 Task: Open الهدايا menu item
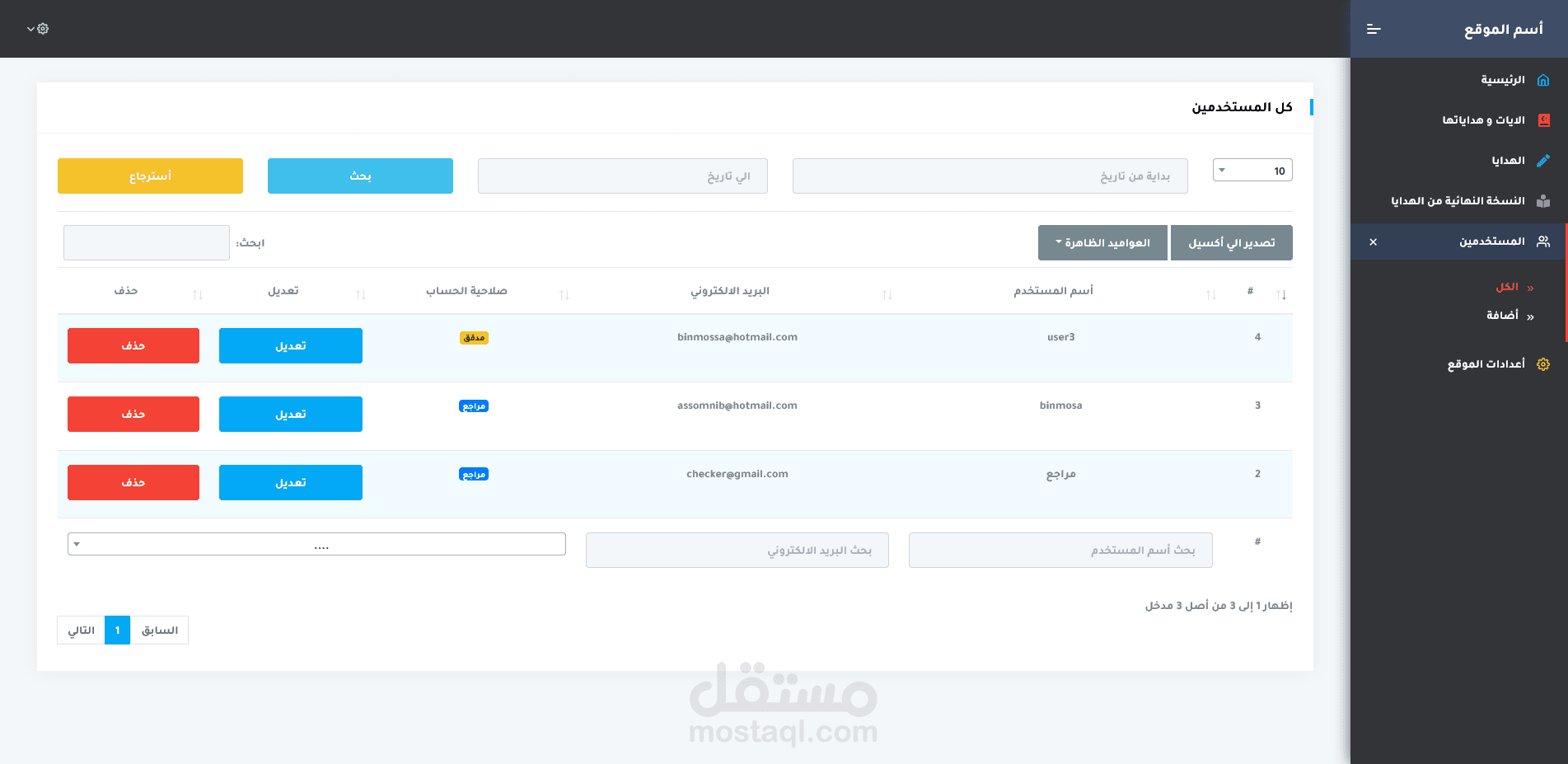tap(1508, 161)
